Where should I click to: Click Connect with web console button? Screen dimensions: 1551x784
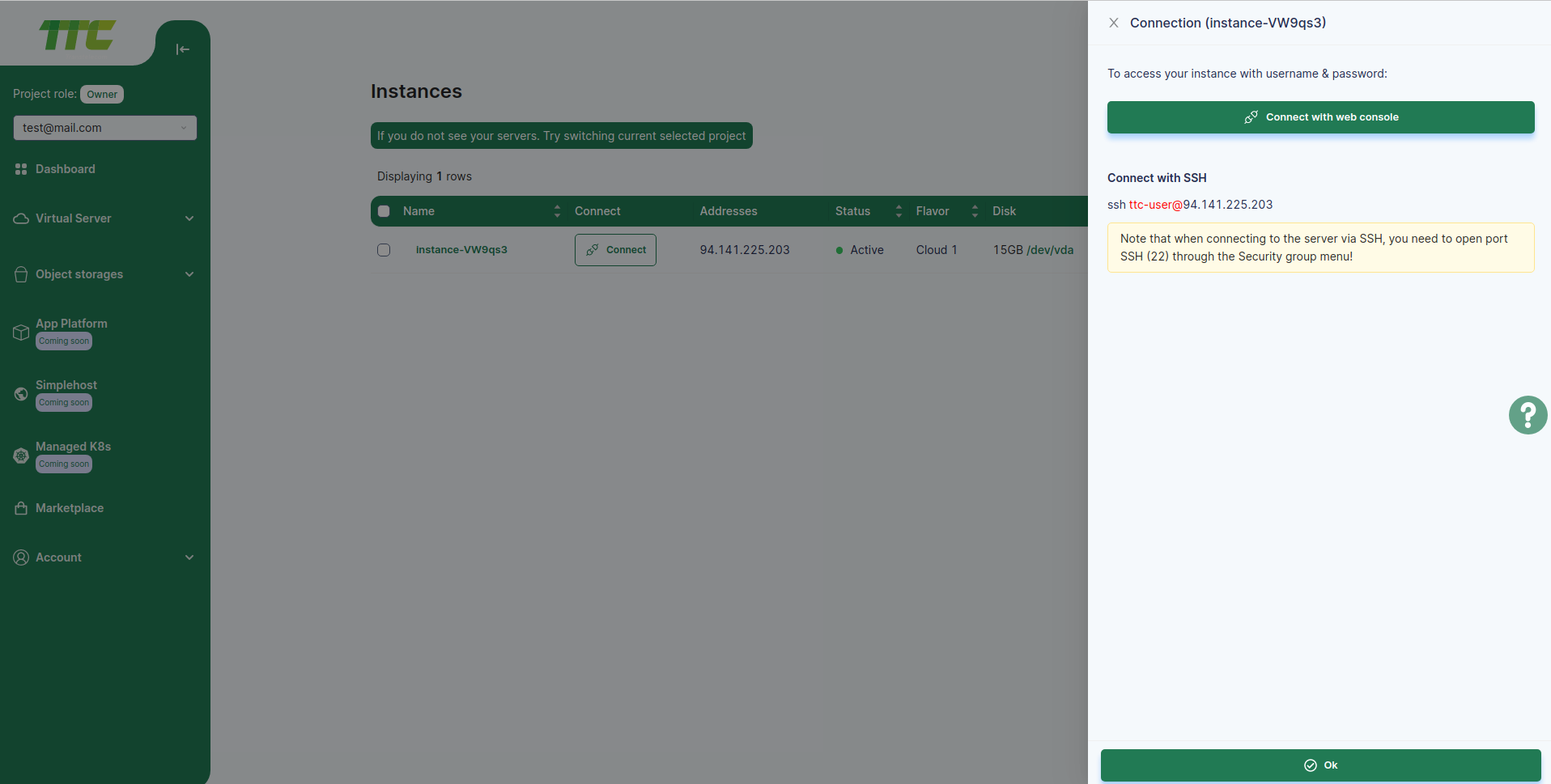click(1320, 117)
